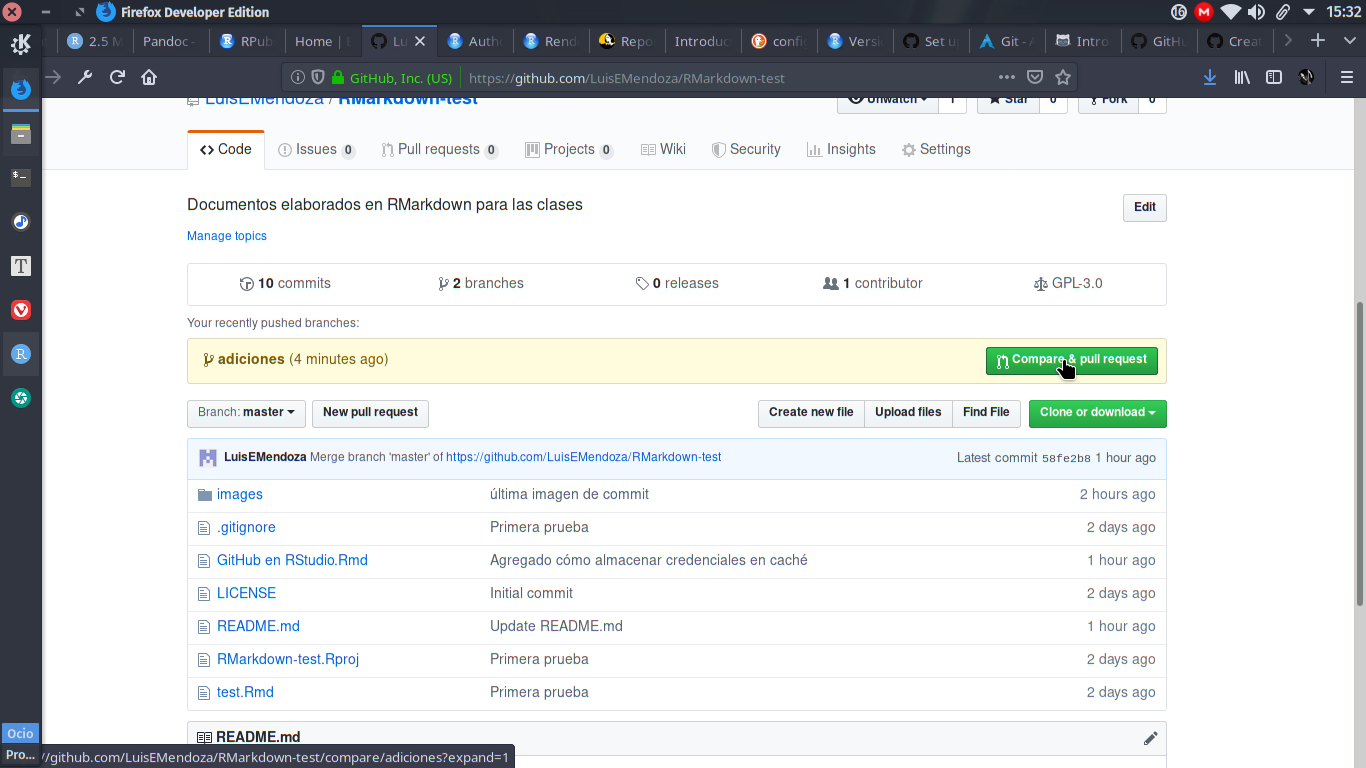Click Edit description button
1366x768 pixels.
[1145, 207]
